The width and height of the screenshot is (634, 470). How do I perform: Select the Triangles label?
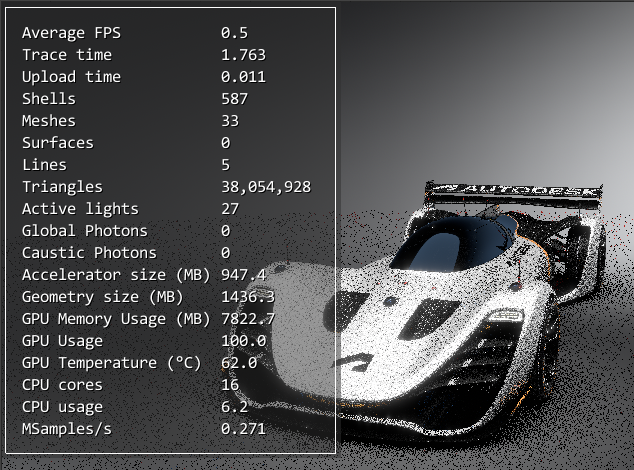click(62, 187)
